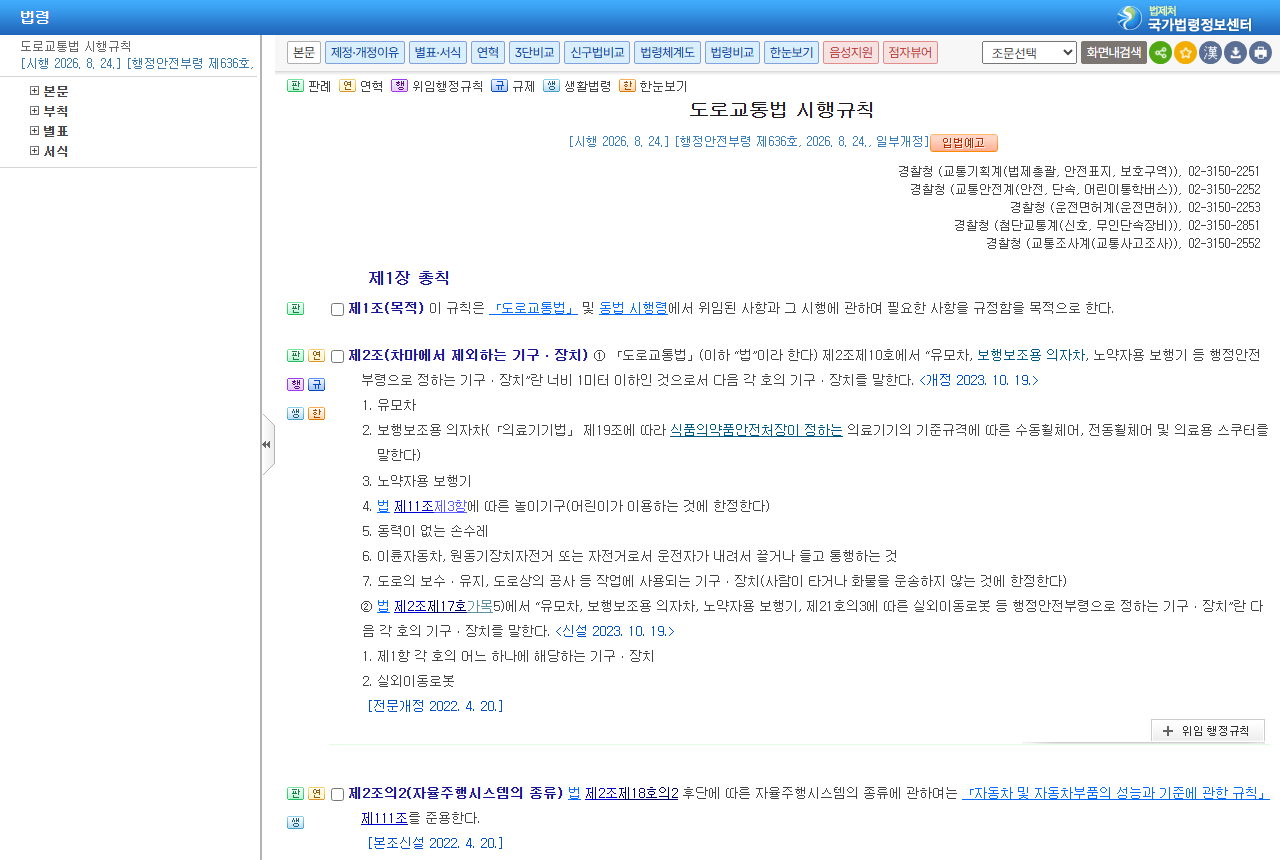
Task: Collapse the left sidebar with the arrow handle
Action: pos(267,444)
